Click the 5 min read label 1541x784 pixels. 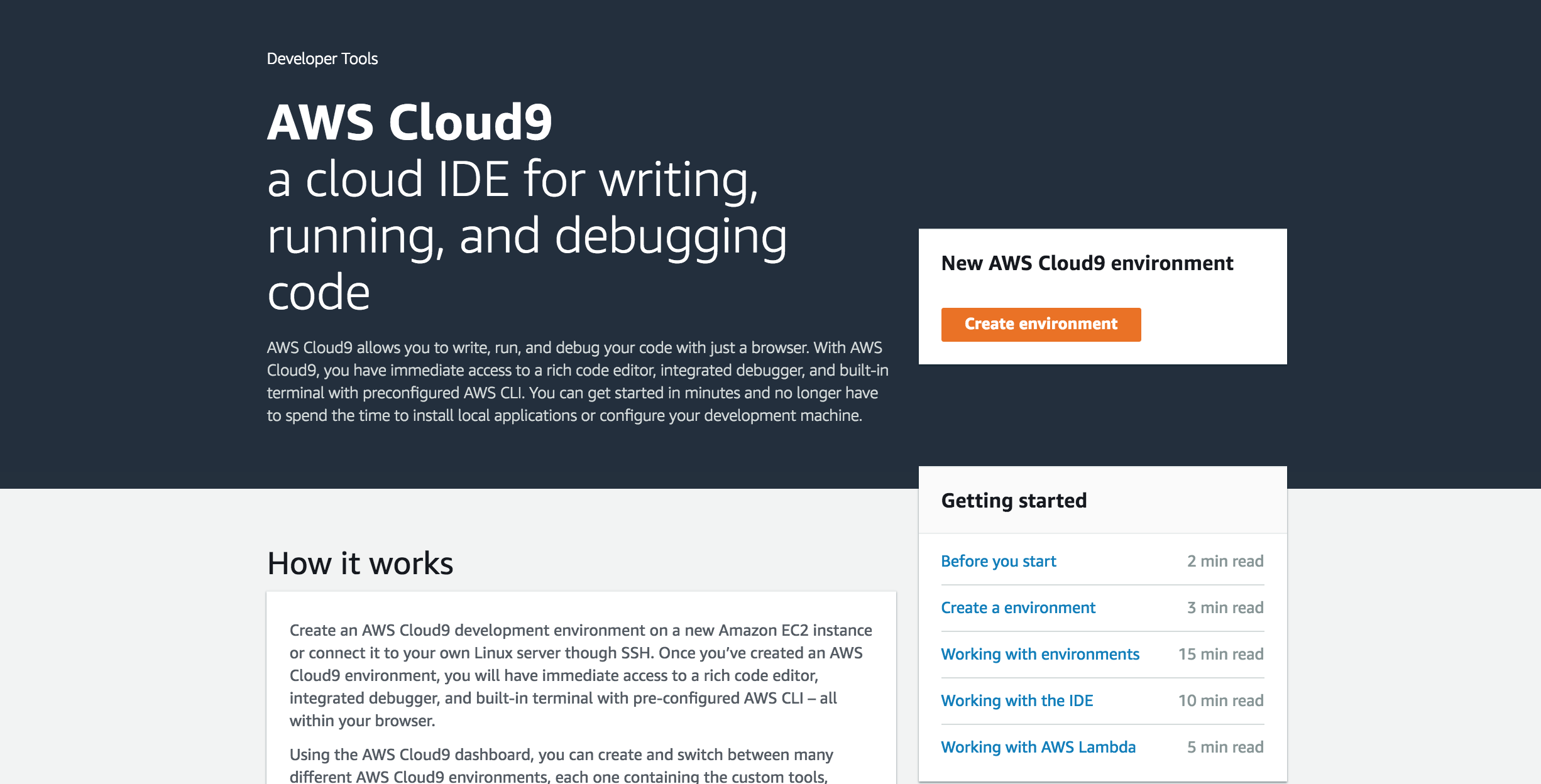coord(1224,747)
